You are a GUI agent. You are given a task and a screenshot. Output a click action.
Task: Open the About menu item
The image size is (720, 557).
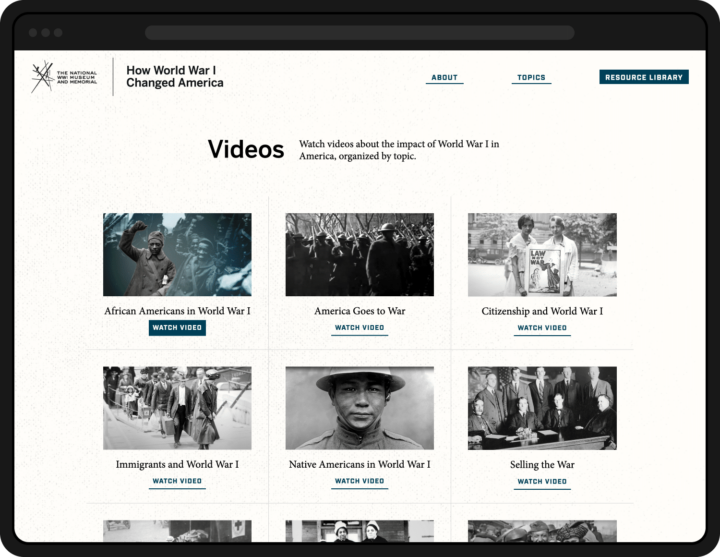coord(444,77)
